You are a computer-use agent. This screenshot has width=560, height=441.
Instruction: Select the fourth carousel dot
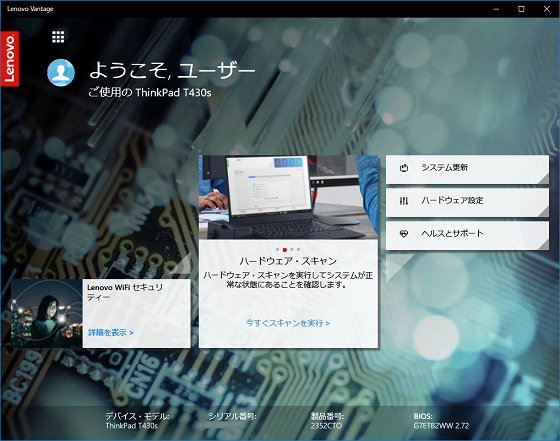click(x=299, y=250)
